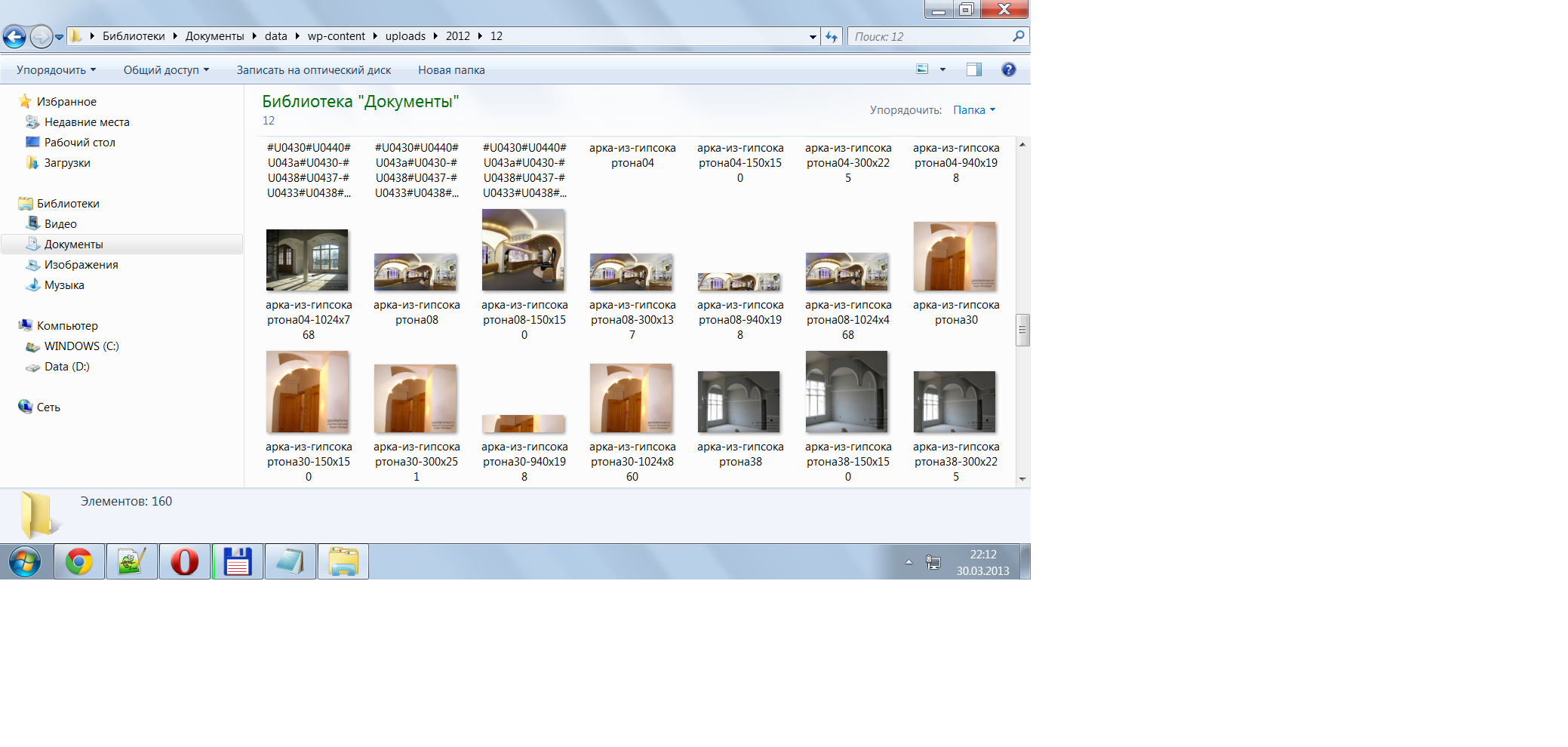Click 'Записать на оптический диск'
The height and width of the screenshot is (747, 1568).
[314, 69]
